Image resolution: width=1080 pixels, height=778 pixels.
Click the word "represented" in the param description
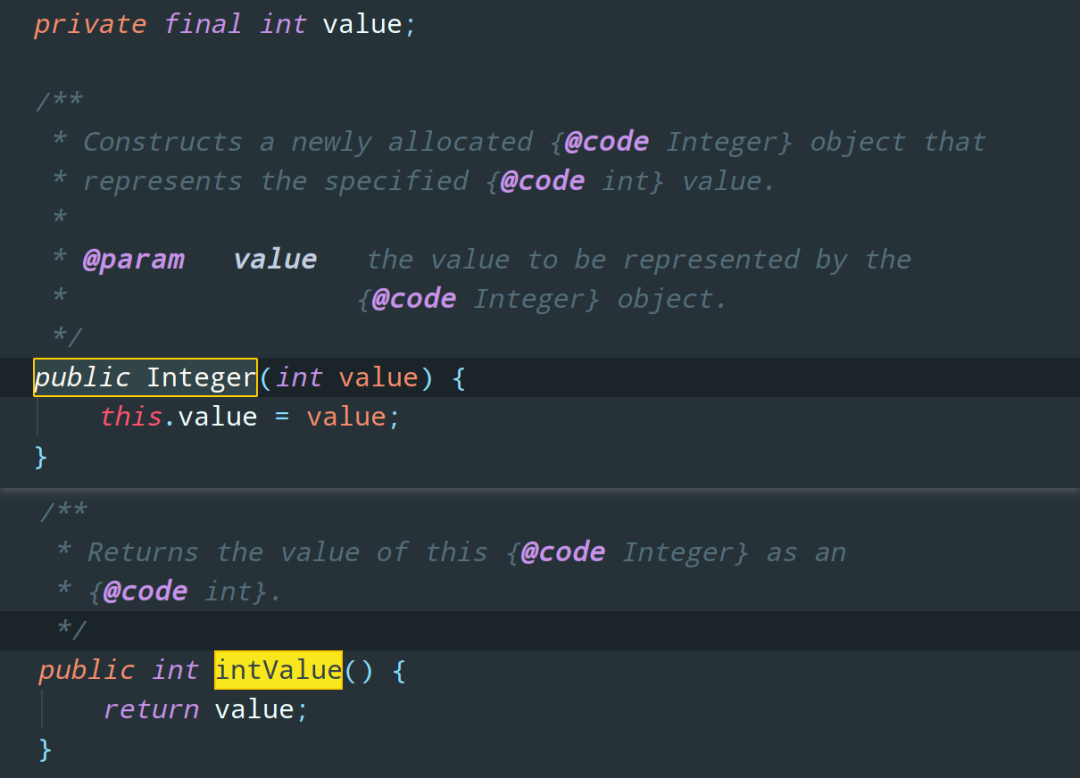pos(711,260)
